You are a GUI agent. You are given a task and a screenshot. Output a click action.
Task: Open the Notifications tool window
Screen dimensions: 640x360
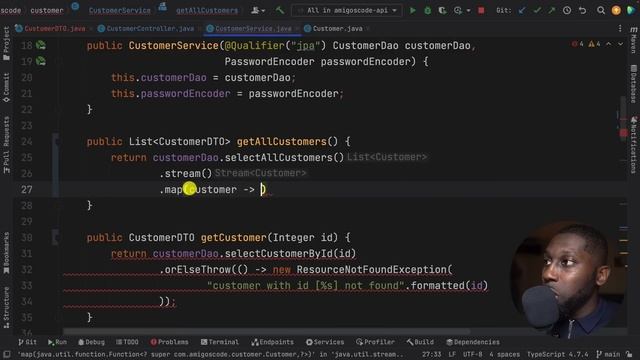[x=633, y=144]
